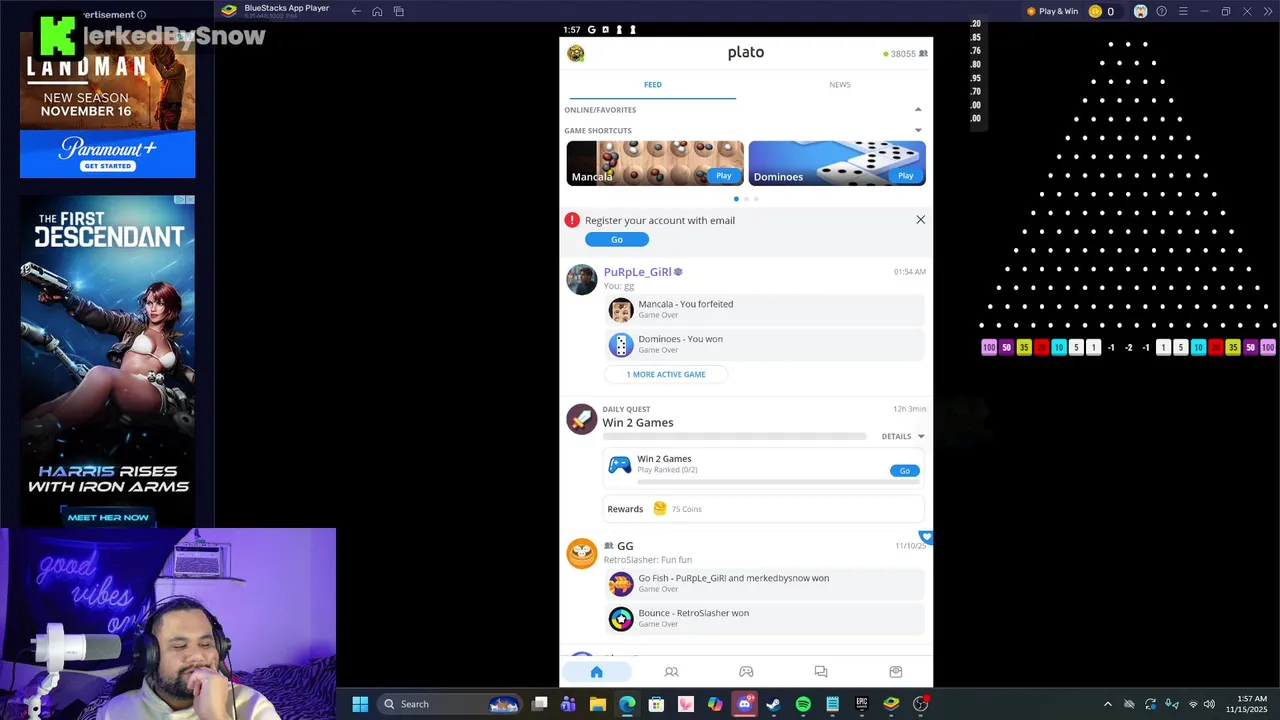Viewport: 1280px width, 720px height.
Task: Open Dominoes - You won game entry
Action: [766, 344]
